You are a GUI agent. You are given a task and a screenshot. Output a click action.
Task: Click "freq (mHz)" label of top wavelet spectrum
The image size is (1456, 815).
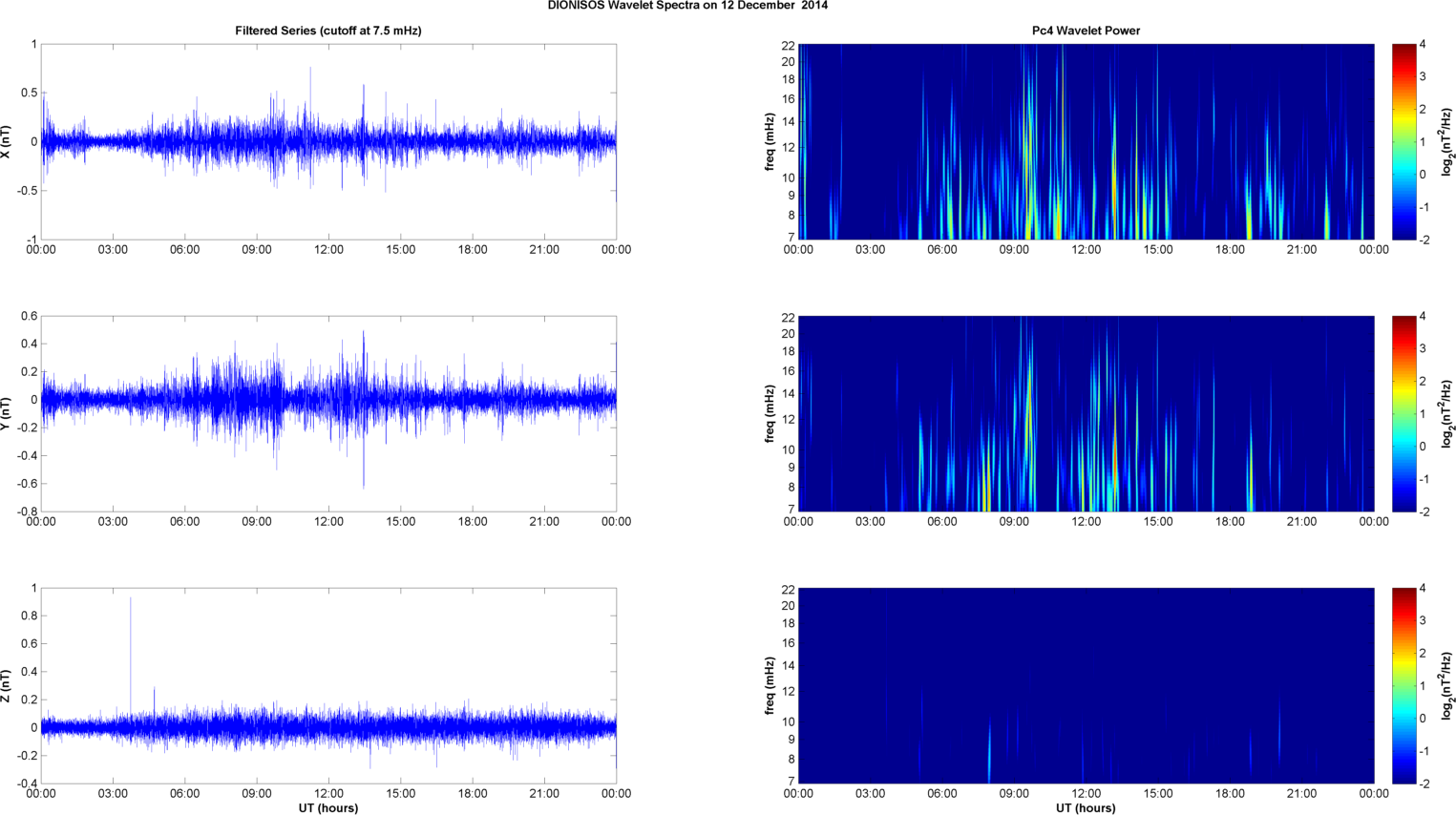[x=770, y=141]
